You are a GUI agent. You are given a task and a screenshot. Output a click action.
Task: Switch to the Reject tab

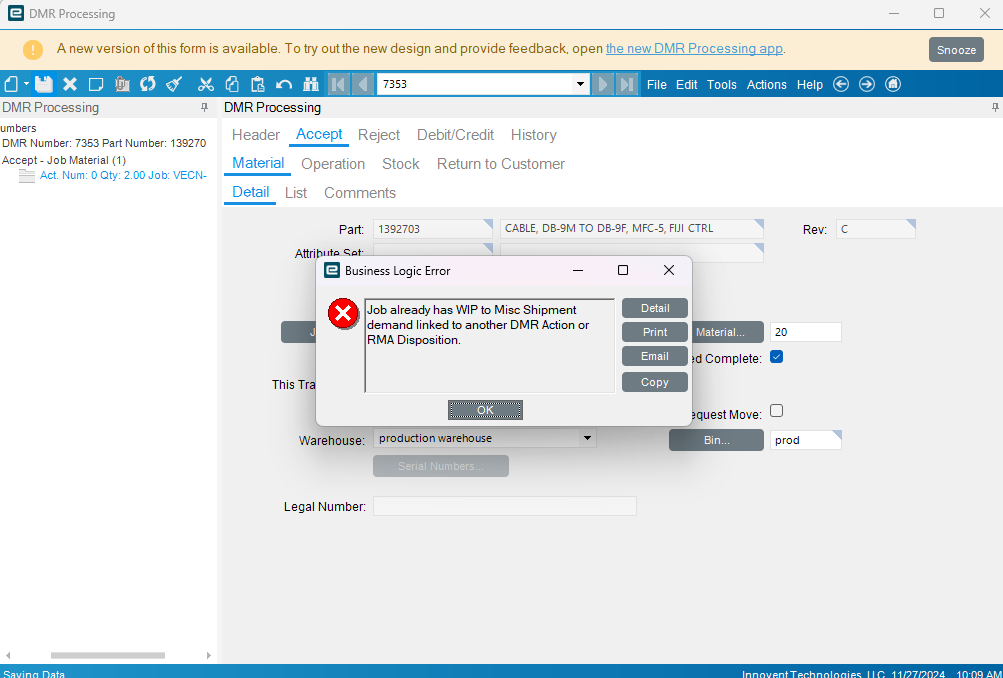click(x=379, y=135)
